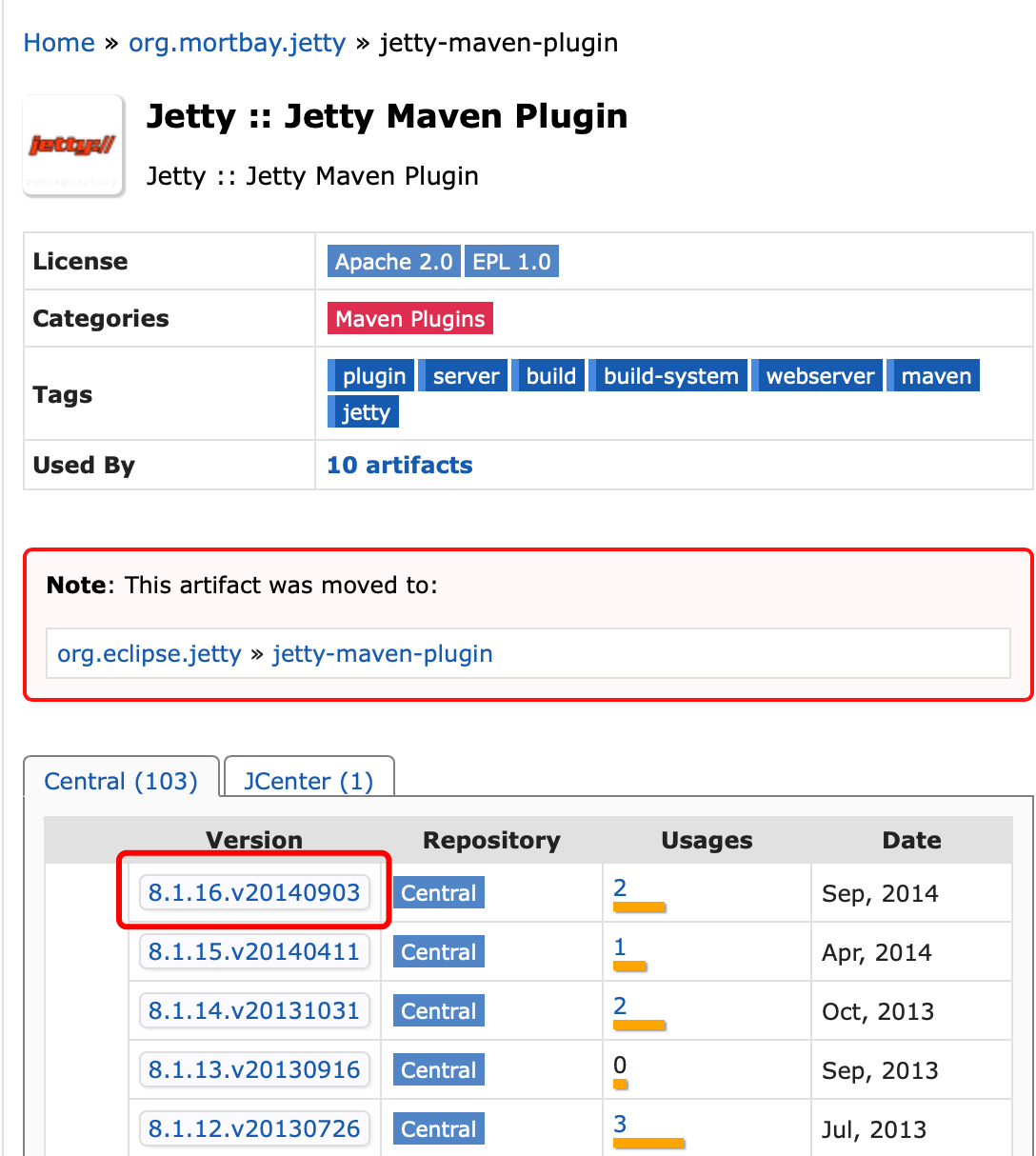Click the Usages column header
This screenshot has width=1036, height=1156.
(707, 841)
